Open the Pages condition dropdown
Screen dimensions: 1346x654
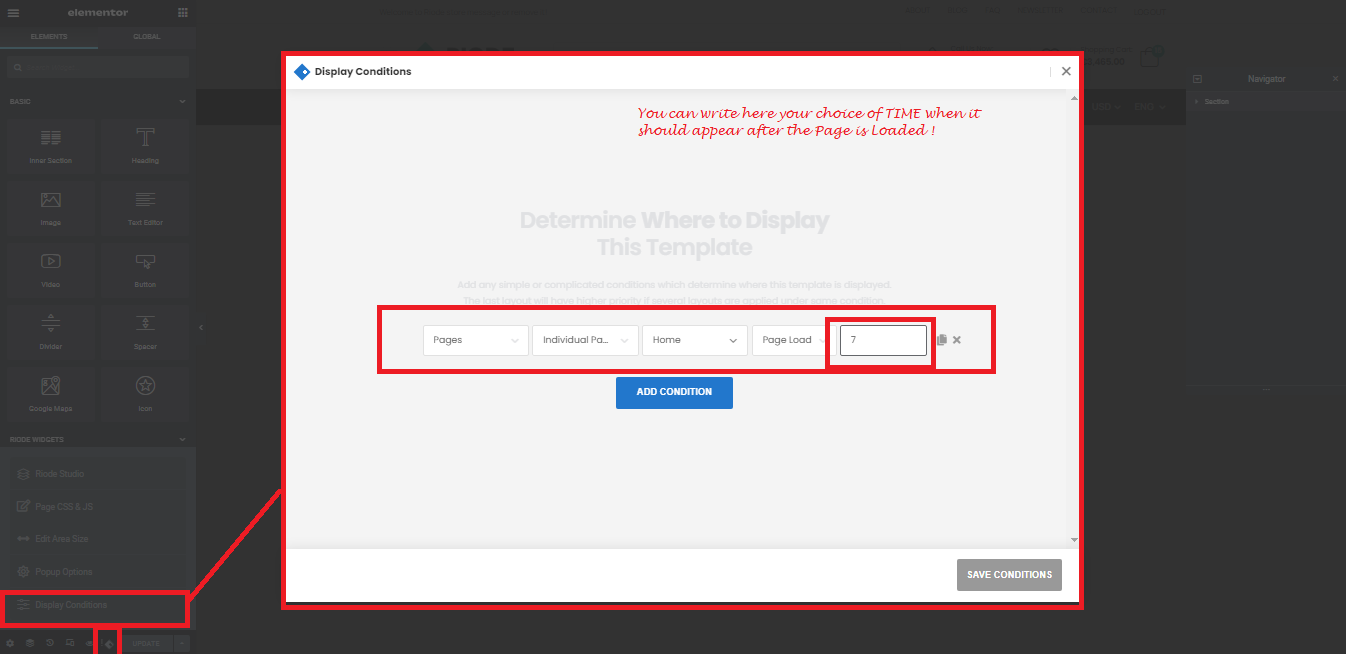[476, 340]
